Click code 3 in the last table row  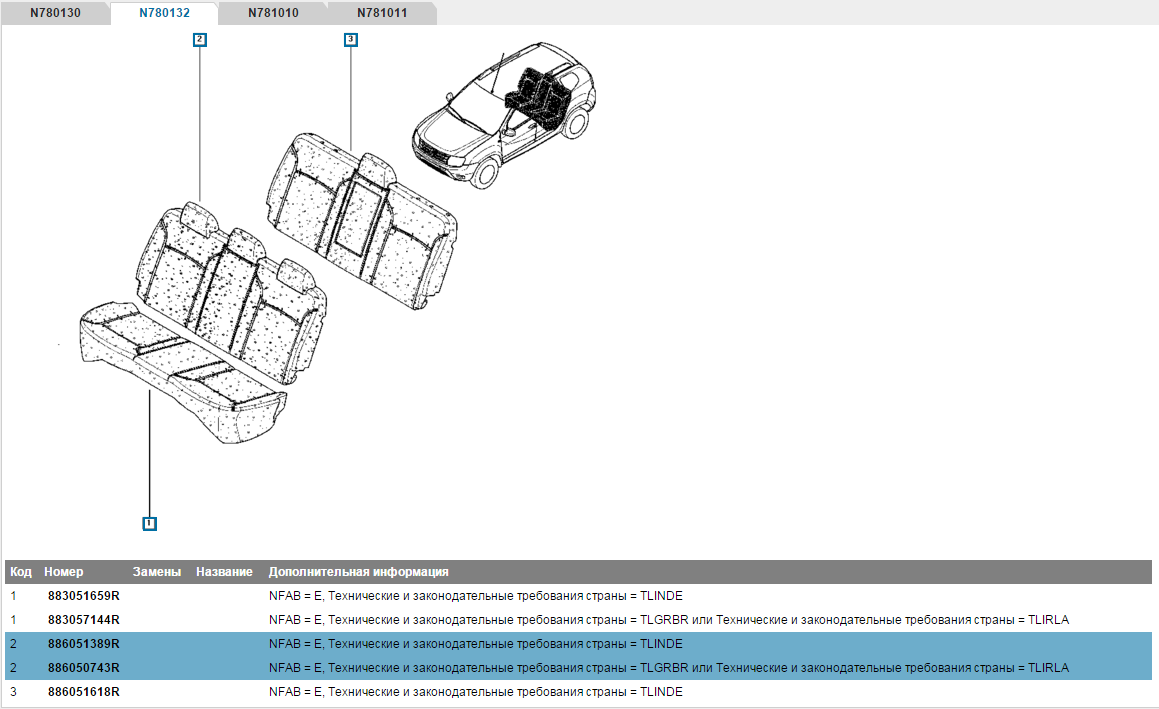[x=13, y=692]
